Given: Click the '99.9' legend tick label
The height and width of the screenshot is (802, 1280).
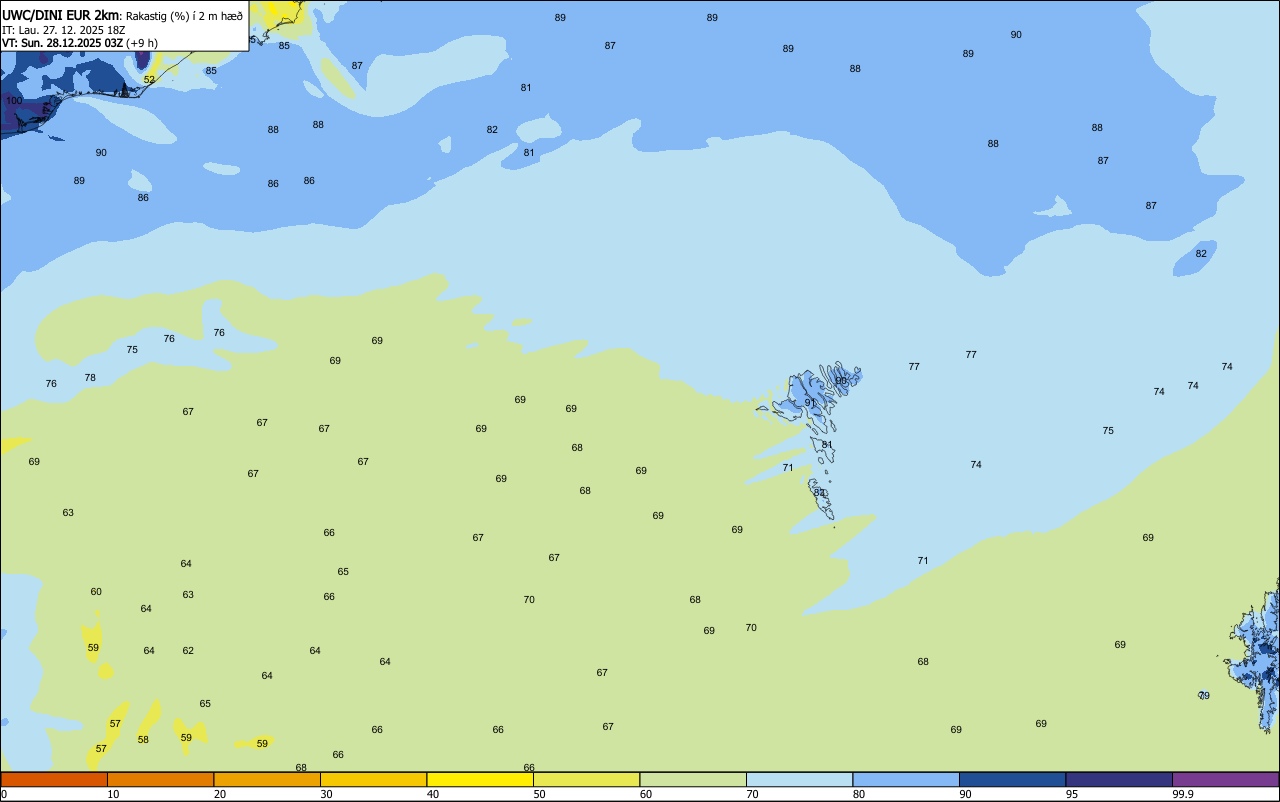Looking at the screenshot, I should pyautogui.click(x=1183, y=794).
